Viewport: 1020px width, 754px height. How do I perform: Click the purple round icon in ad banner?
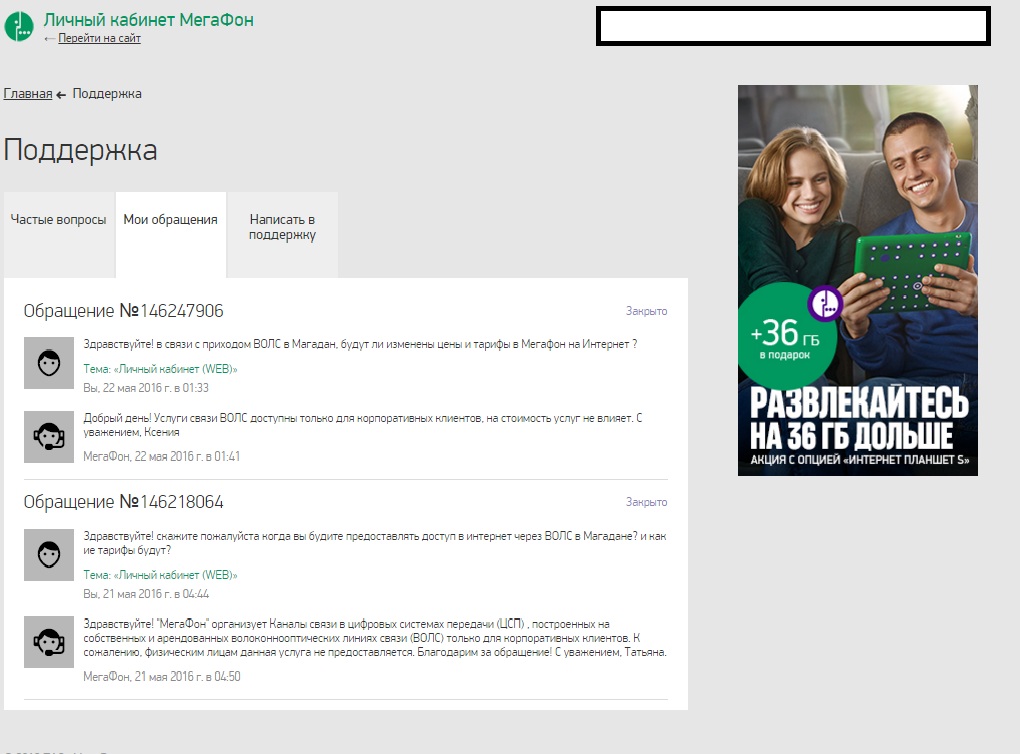click(x=826, y=303)
